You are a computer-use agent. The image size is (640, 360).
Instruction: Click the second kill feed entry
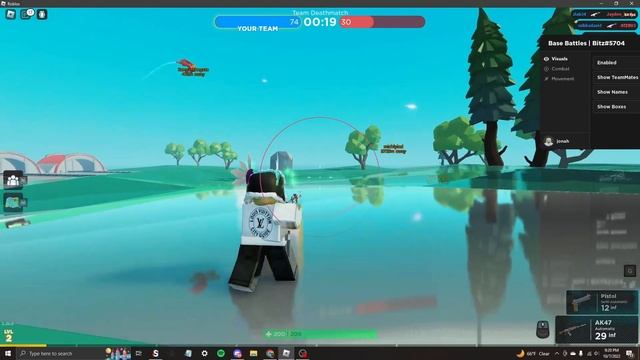(x=606, y=25)
